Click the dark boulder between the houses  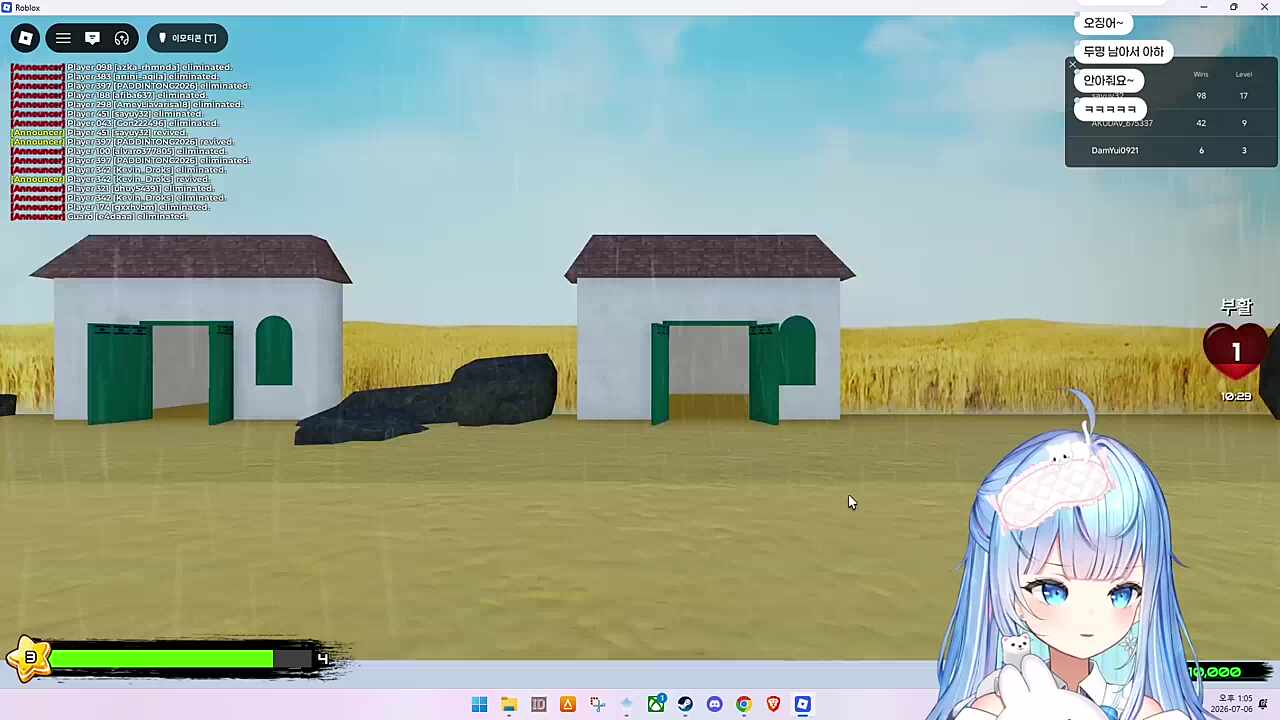click(x=428, y=400)
